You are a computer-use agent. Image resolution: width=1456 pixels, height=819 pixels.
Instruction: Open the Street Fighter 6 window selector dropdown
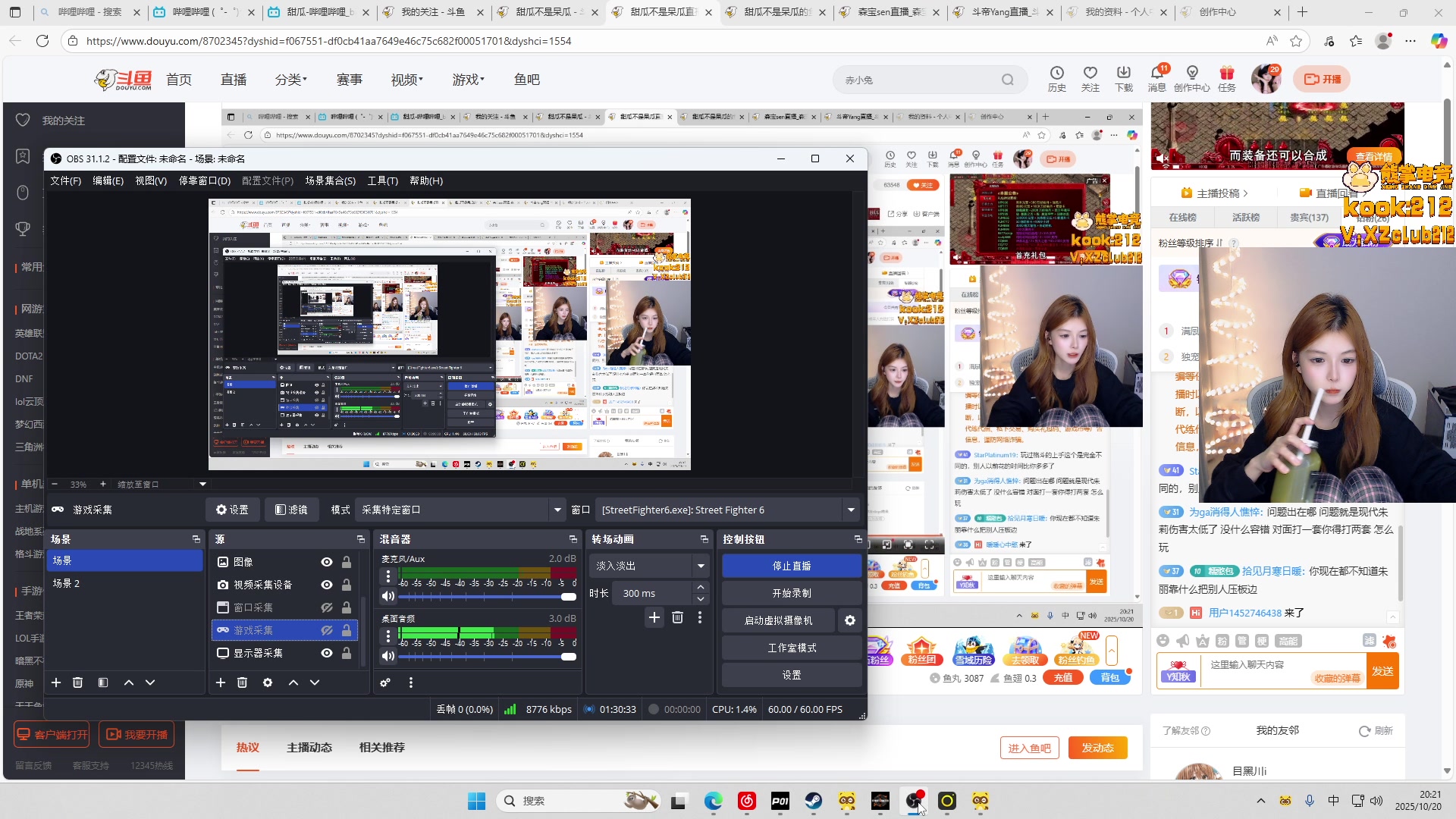coord(851,510)
